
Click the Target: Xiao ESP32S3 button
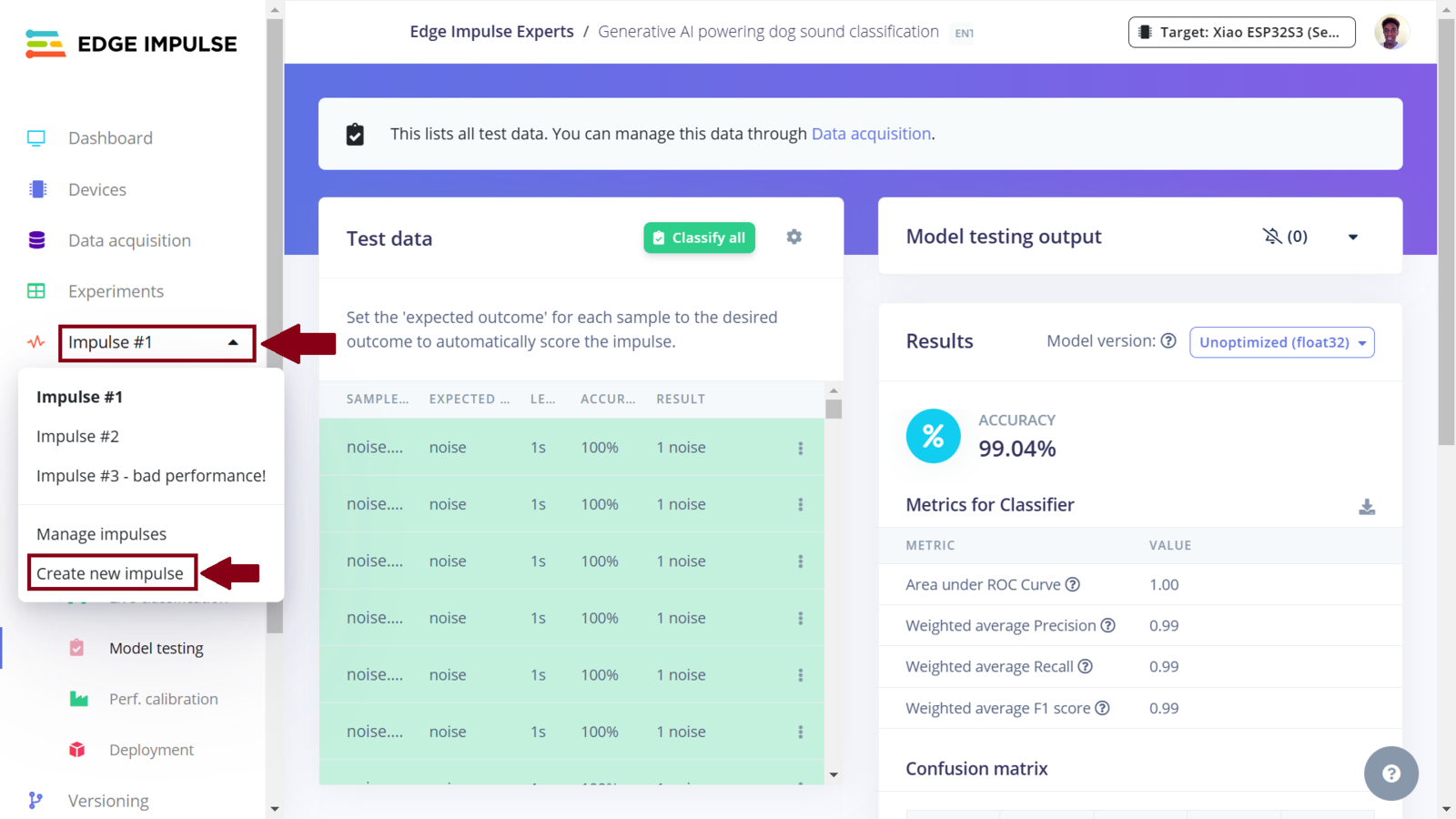[x=1241, y=32]
